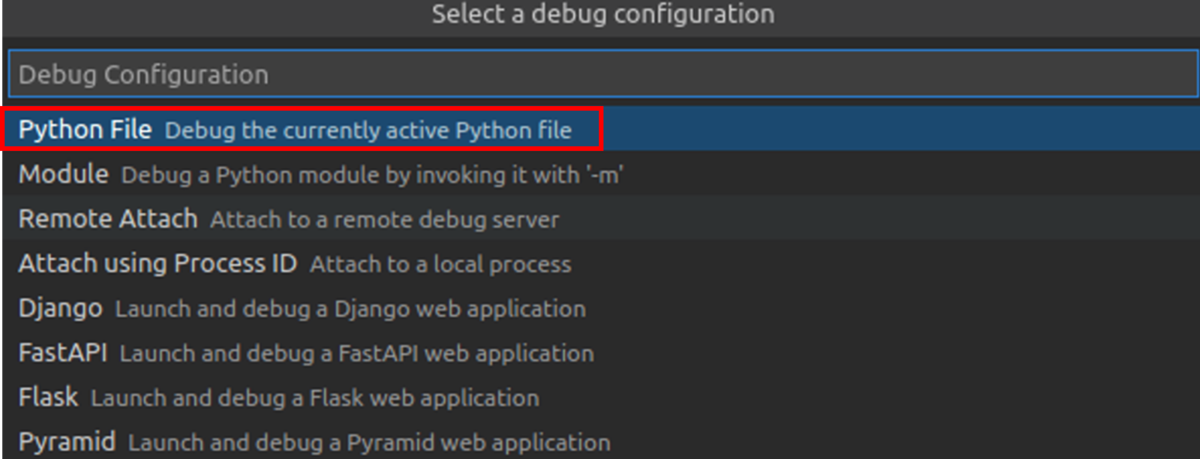Choose the Django configuration
1200x459 pixels.
(600, 309)
